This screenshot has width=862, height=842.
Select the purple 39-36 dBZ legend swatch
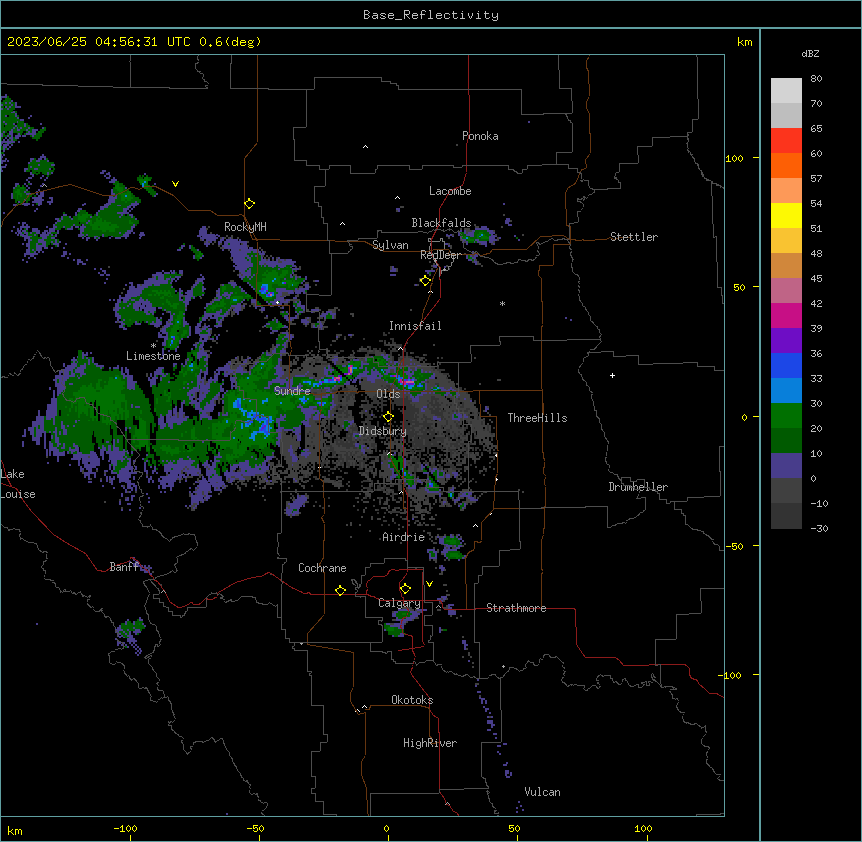click(786, 340)
